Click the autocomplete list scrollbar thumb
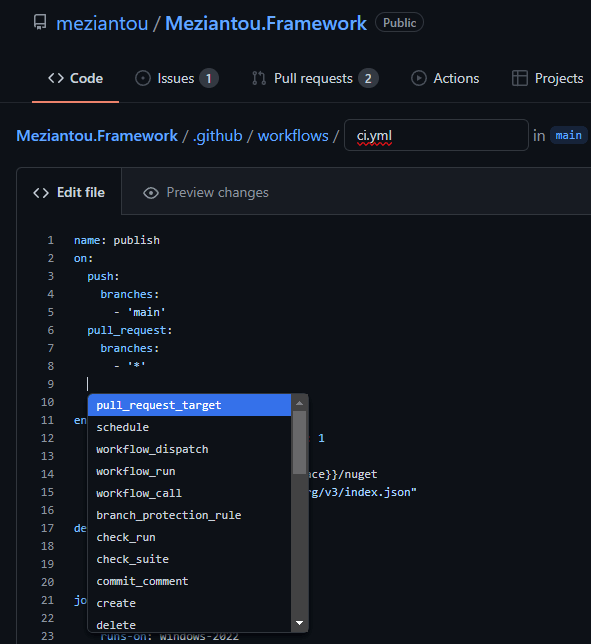This screenshot has width=591, height=644. point(299,443)
